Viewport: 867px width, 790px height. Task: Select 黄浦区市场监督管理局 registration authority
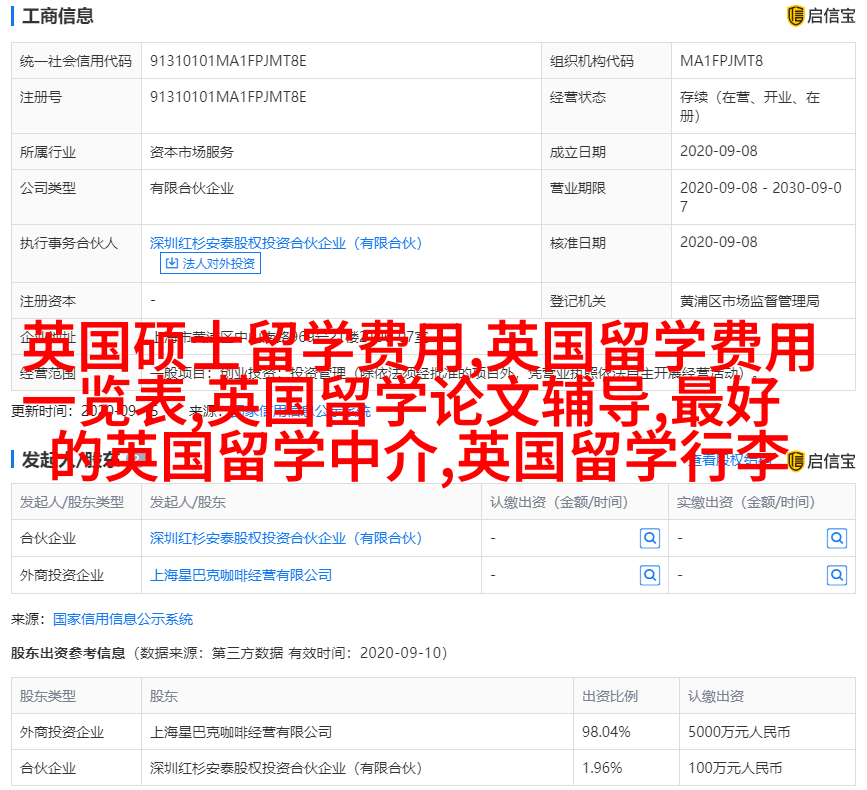tap(749, 301)
